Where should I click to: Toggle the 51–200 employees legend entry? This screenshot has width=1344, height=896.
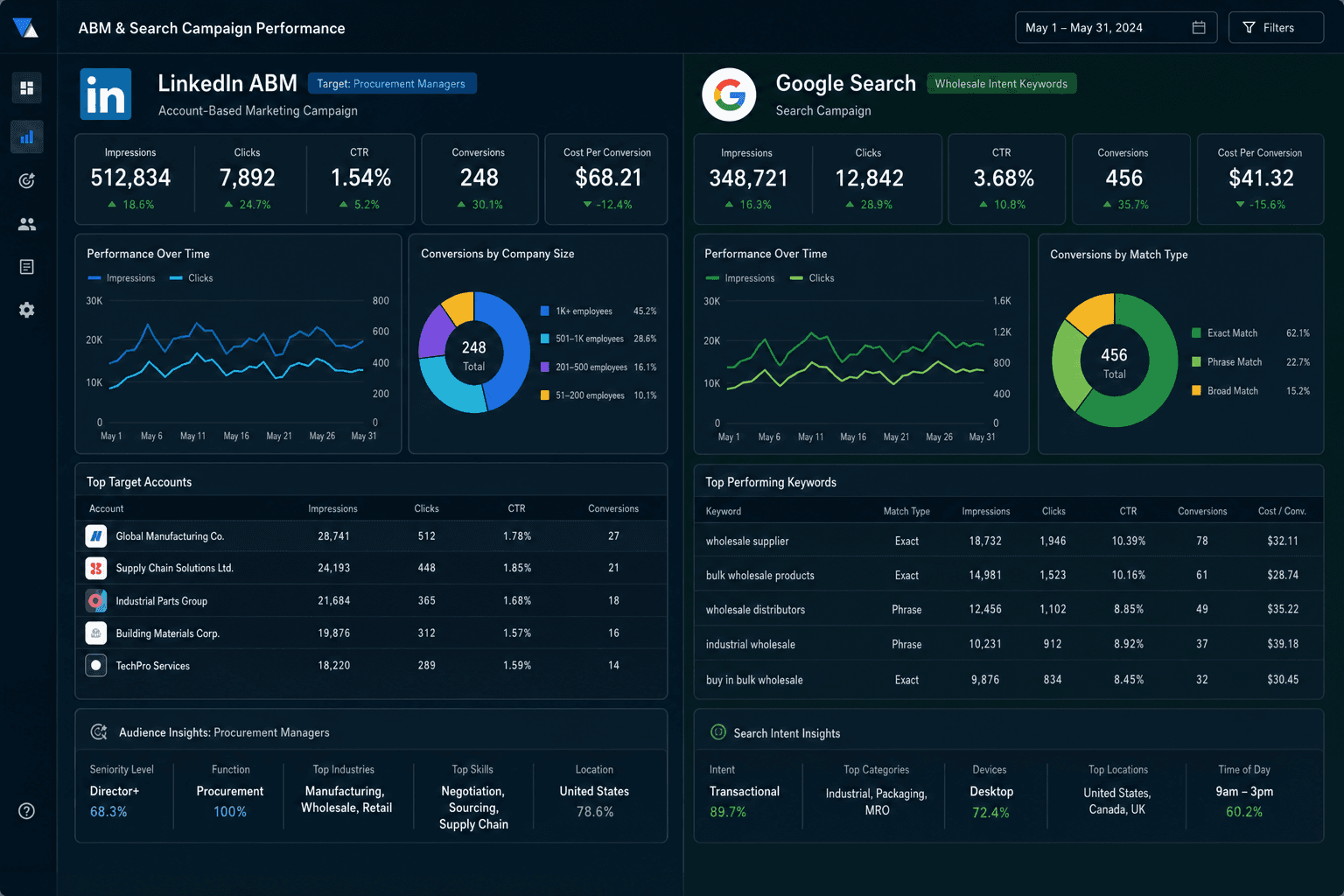pos(598,395)
